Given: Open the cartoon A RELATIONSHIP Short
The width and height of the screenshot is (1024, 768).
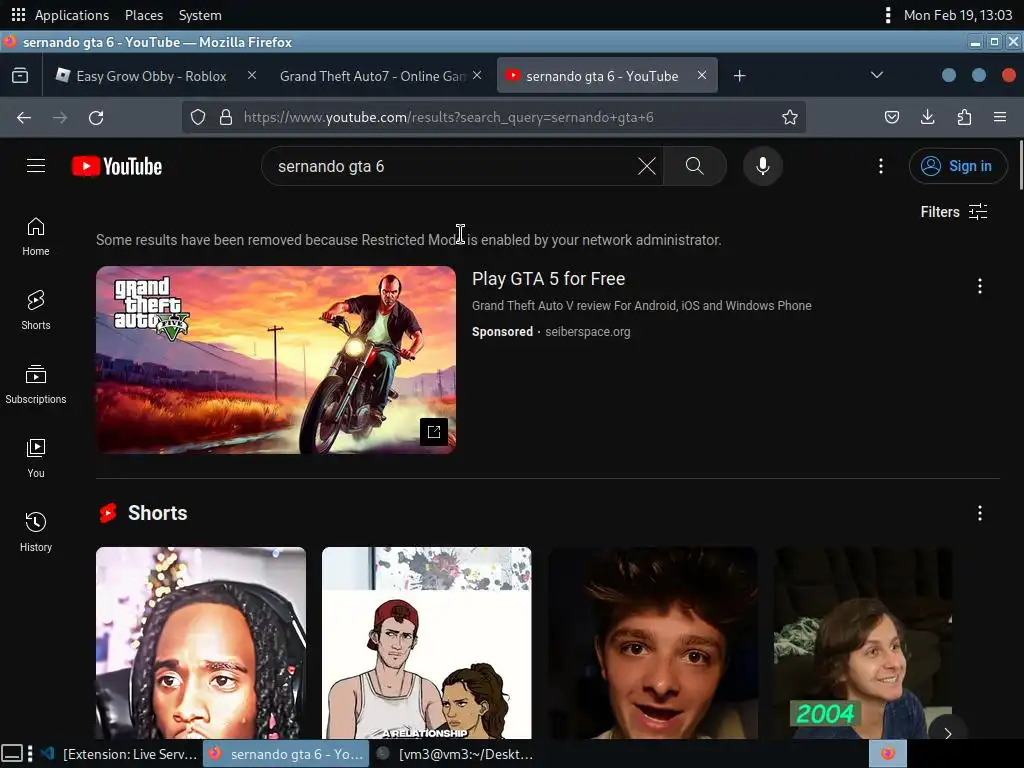Looking at the screenshot, I should point(426,643).
